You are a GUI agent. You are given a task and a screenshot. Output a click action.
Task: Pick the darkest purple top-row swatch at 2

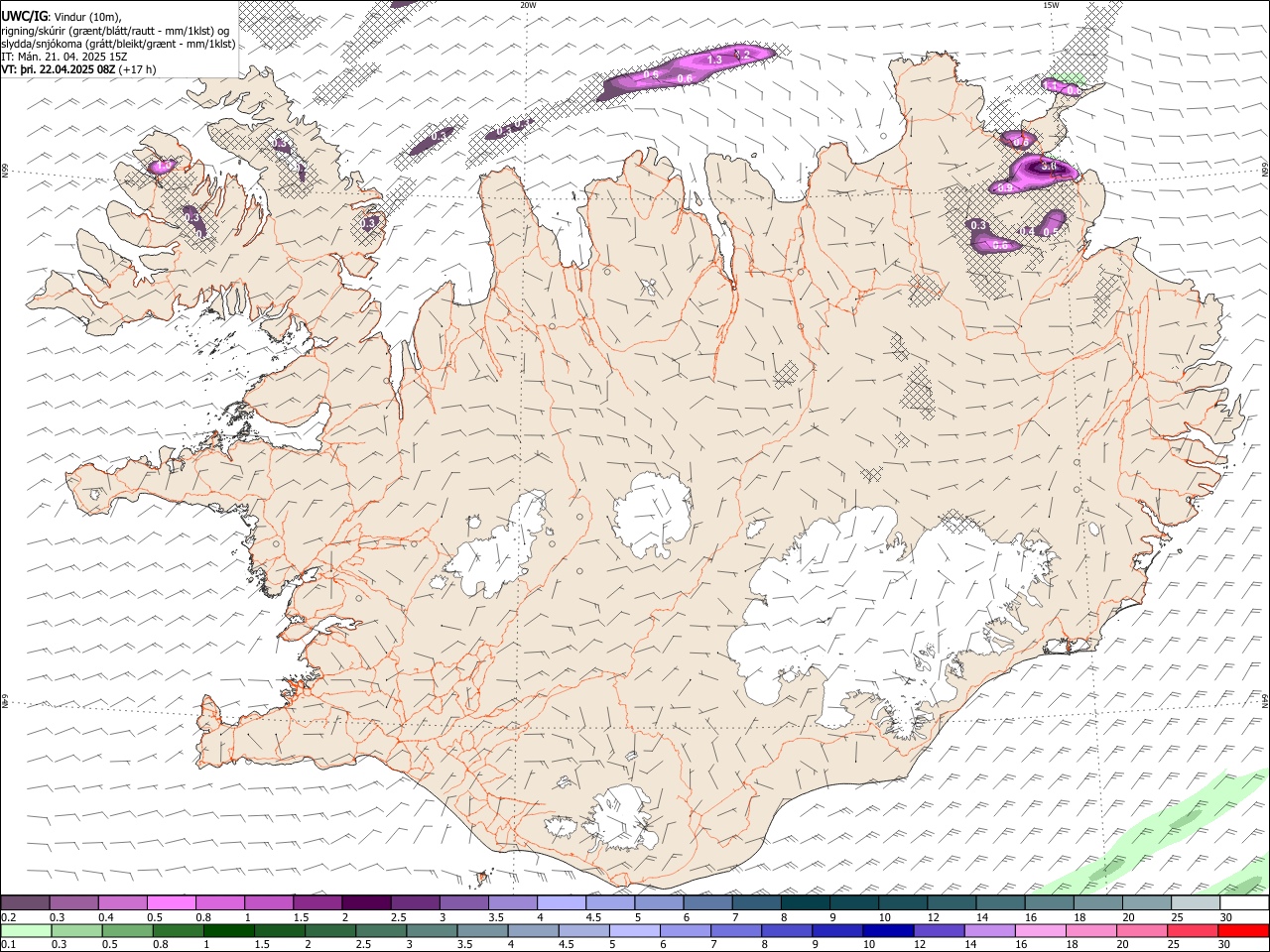[x=365, y=902]
